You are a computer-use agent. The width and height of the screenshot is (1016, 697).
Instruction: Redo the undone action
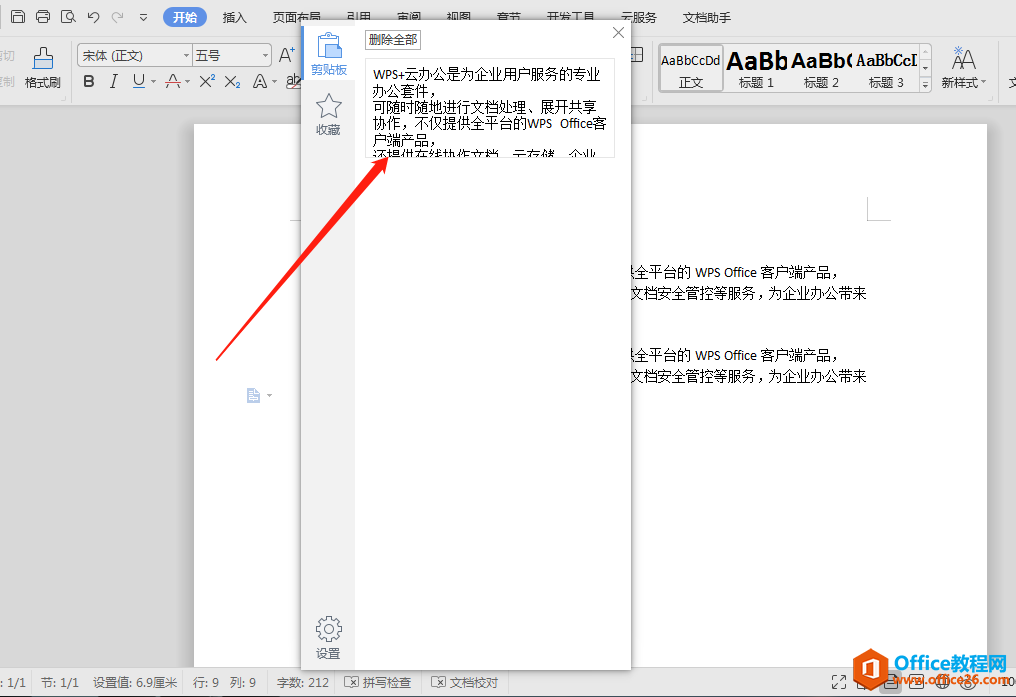click(117, 17)
